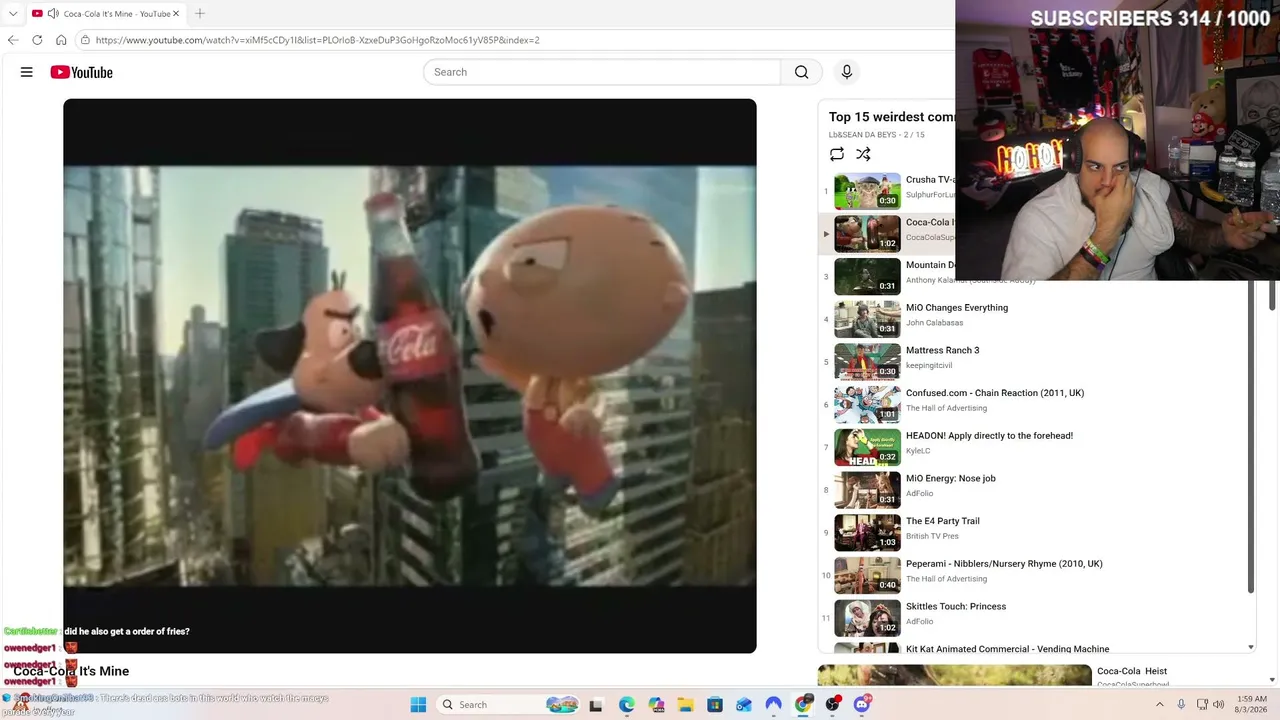Open File Explorer from the taskbar
The height and width of the screenshot is (720, 1280).
tap(686, 705)
